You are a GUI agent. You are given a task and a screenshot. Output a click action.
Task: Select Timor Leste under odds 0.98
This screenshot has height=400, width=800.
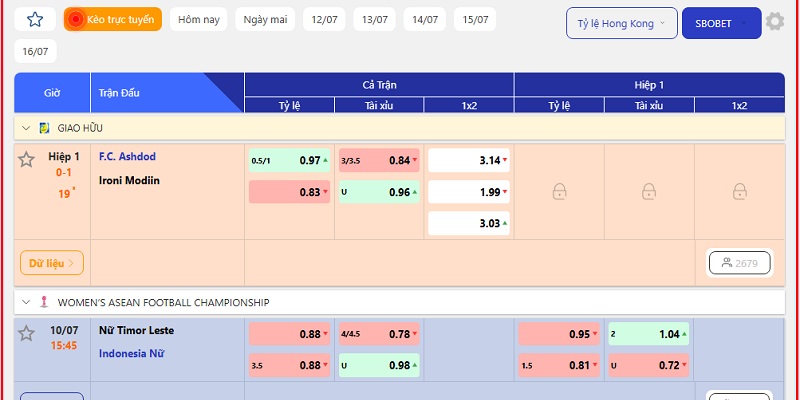coord(379,365)
